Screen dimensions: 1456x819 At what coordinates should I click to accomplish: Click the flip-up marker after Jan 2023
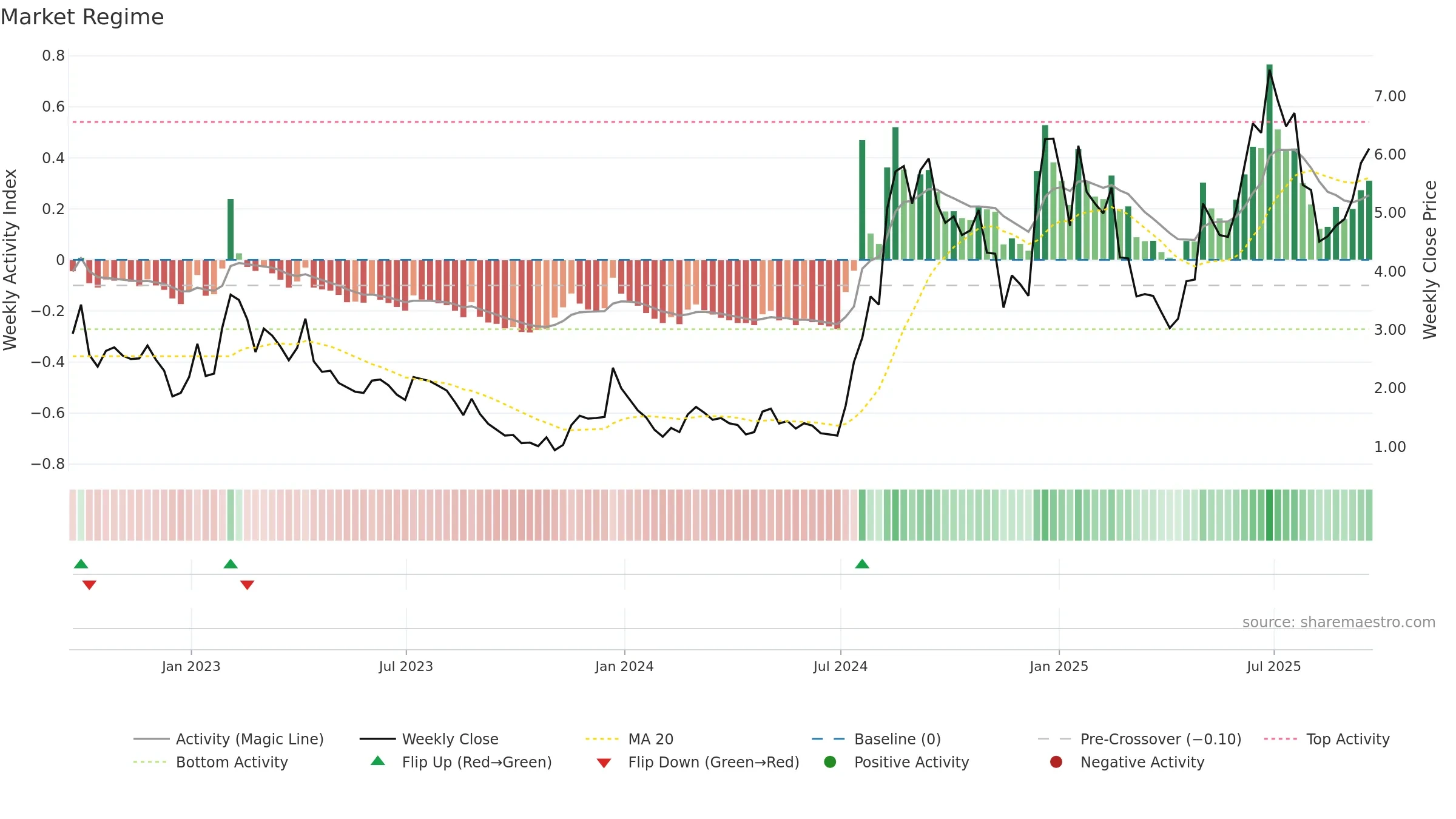tap(231, 564)
